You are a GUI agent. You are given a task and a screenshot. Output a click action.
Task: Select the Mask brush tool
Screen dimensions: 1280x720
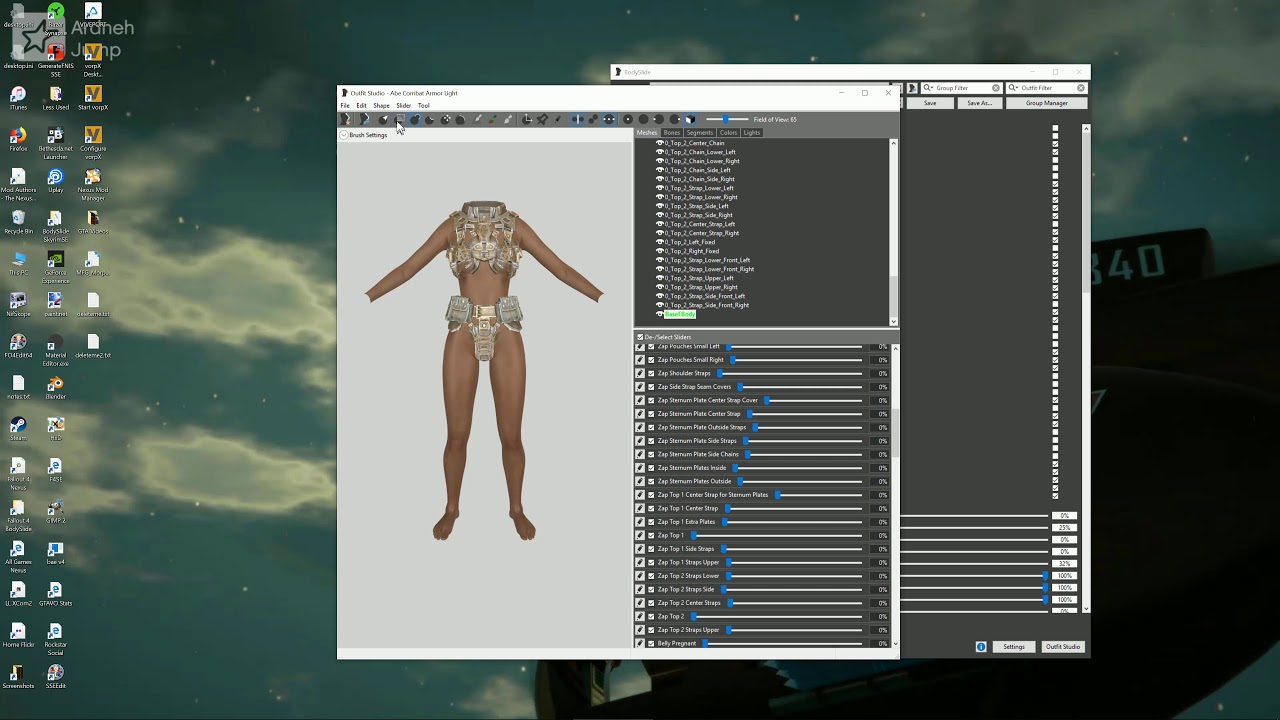coord(400,119)
